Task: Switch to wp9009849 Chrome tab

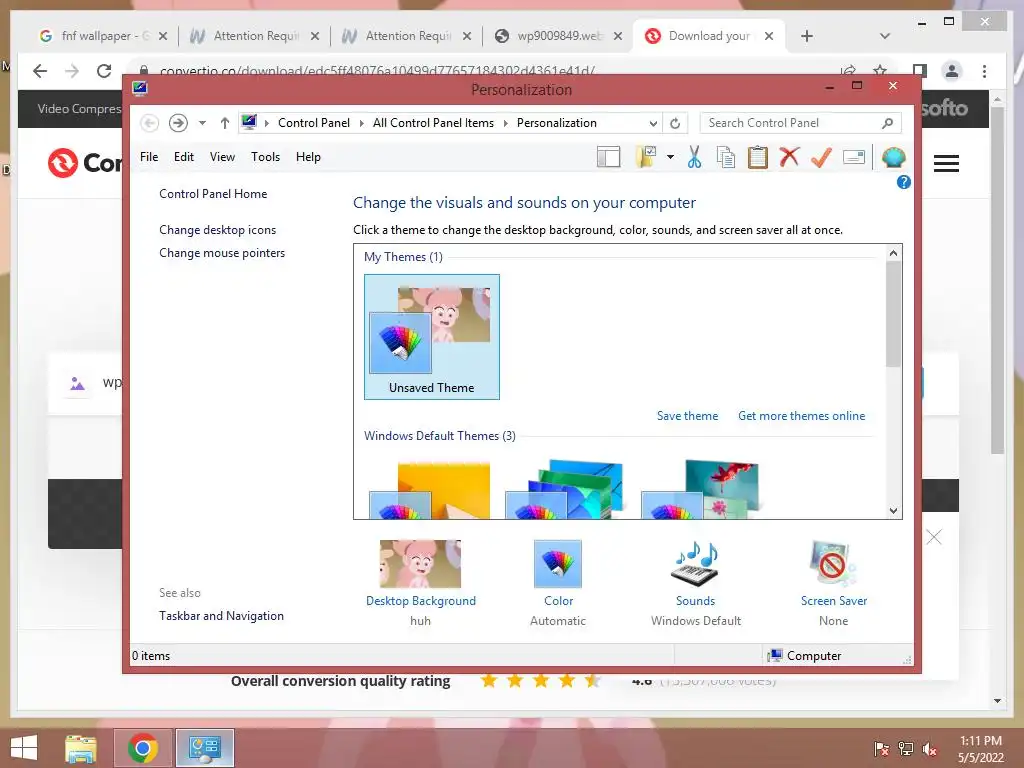Action: [x=559, y=36]
